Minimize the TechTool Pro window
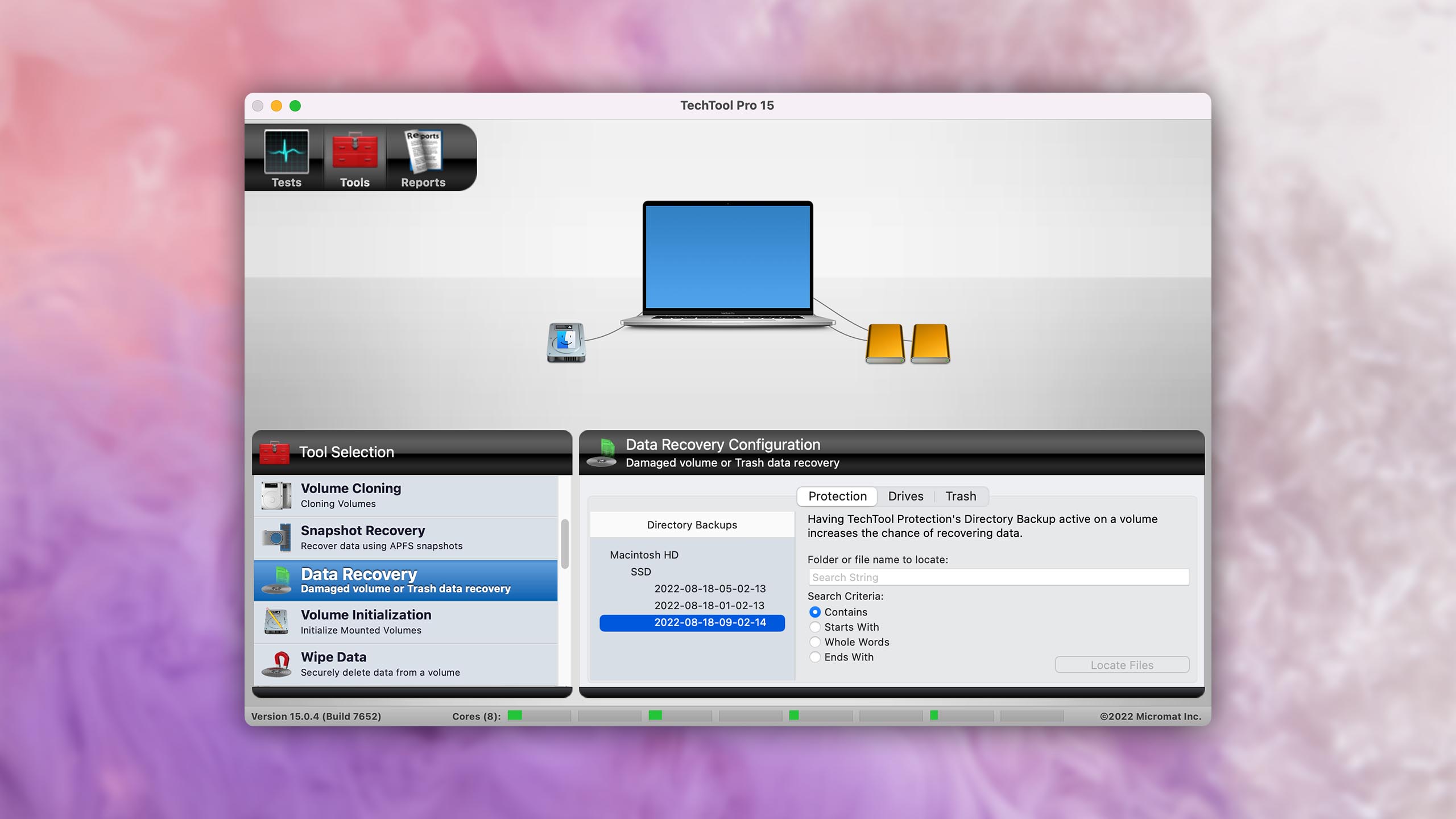The width and height of the screenshot is (1456, 819). tap(276, 106)
